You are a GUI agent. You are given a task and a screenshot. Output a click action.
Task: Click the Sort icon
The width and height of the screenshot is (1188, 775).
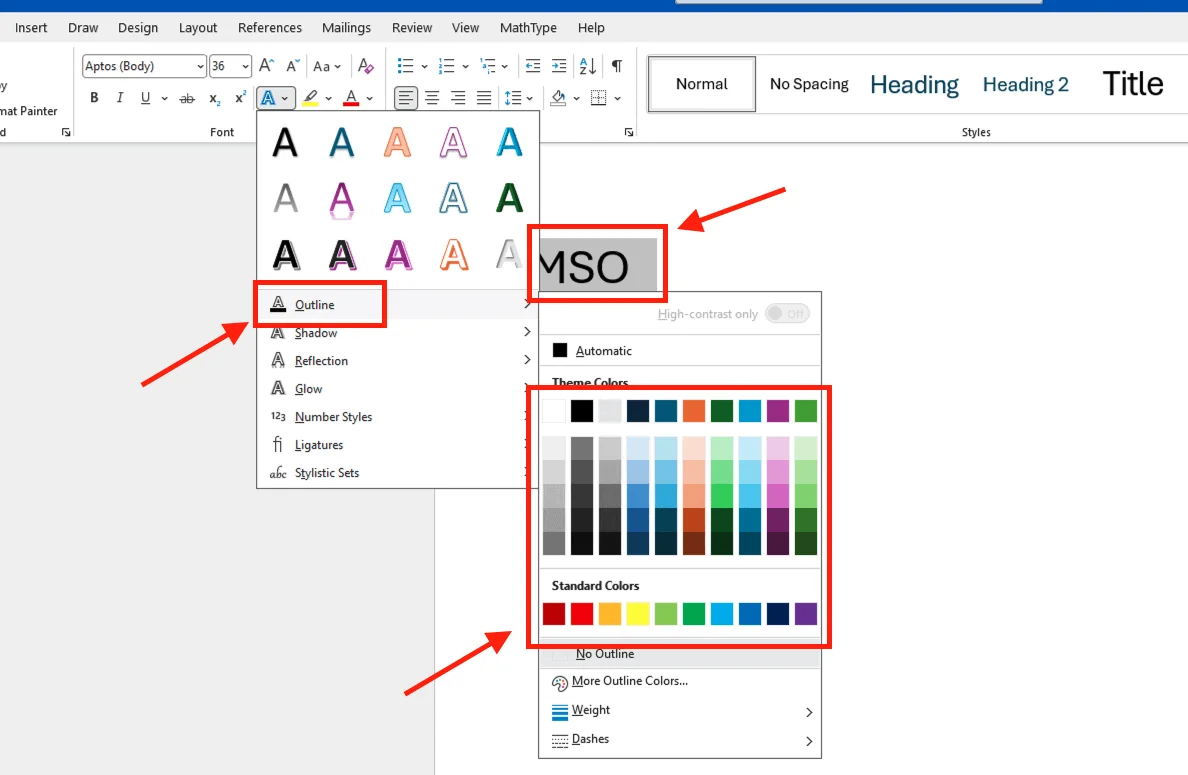(588, 66)
